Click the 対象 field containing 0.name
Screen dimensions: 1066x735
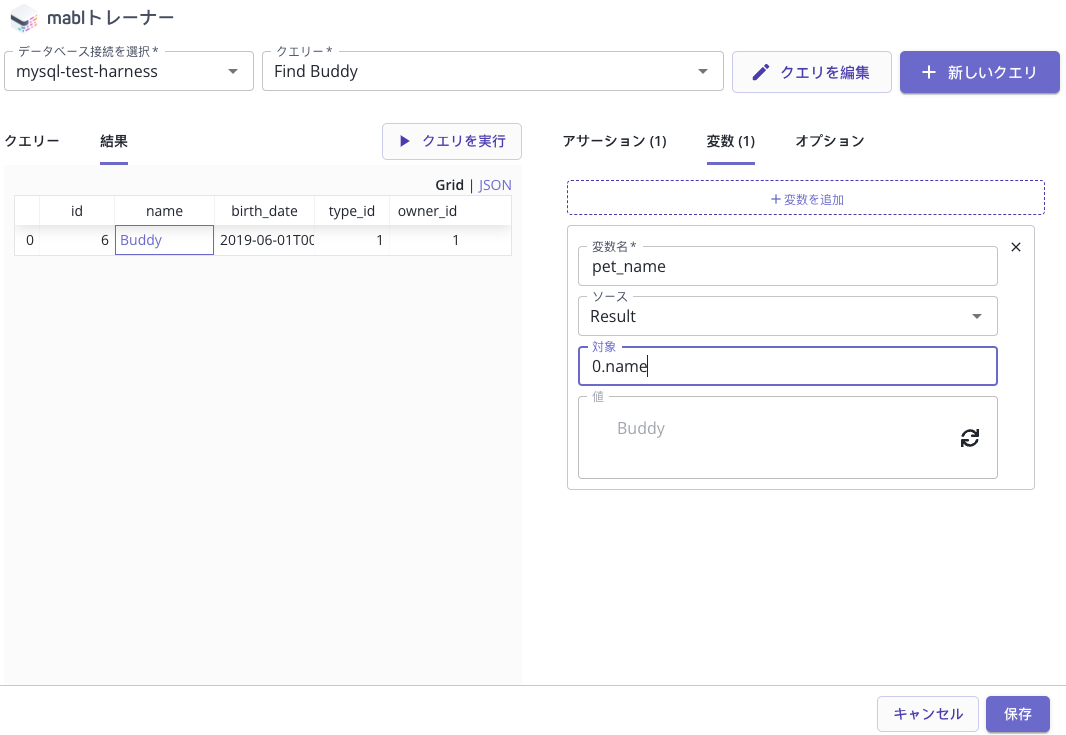(787, 366)
